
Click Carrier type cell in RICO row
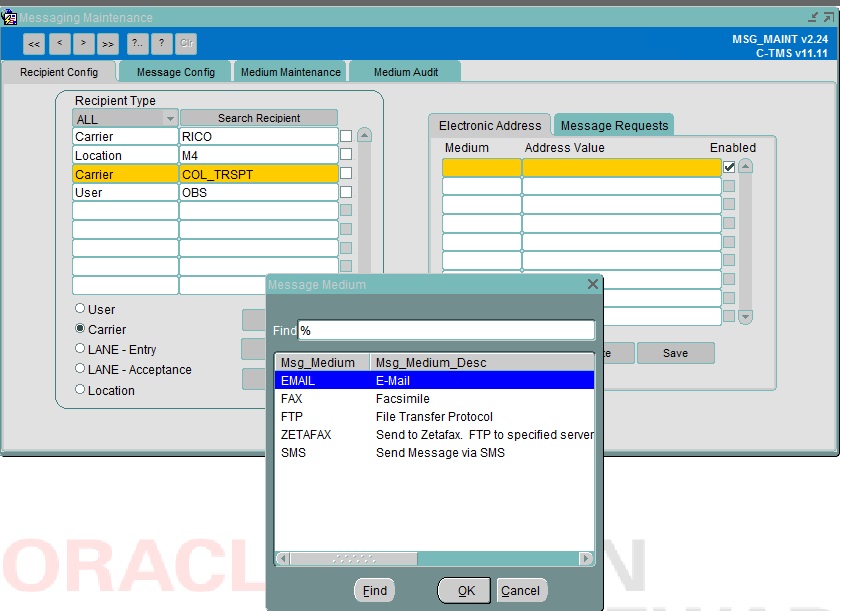pyautogui.click(x=125, y=136)
